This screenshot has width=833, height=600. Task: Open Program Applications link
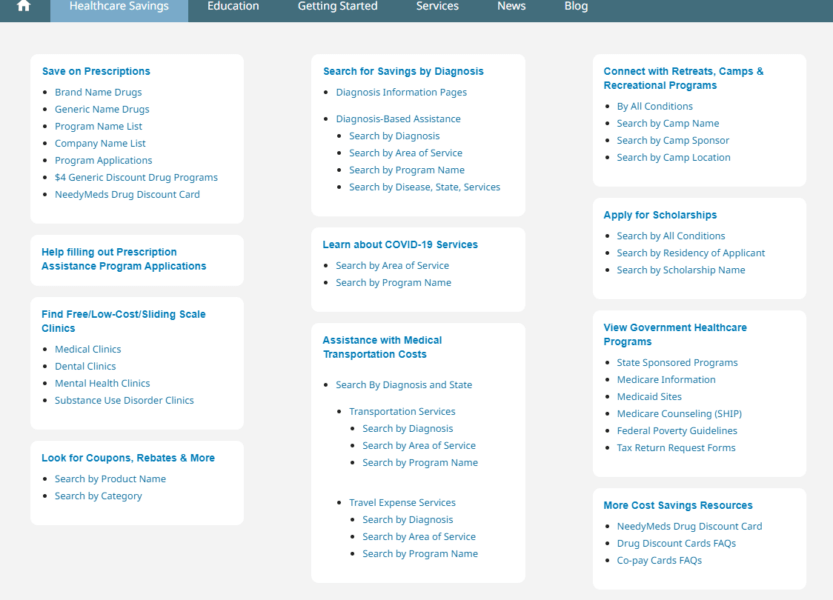(103, 160)
